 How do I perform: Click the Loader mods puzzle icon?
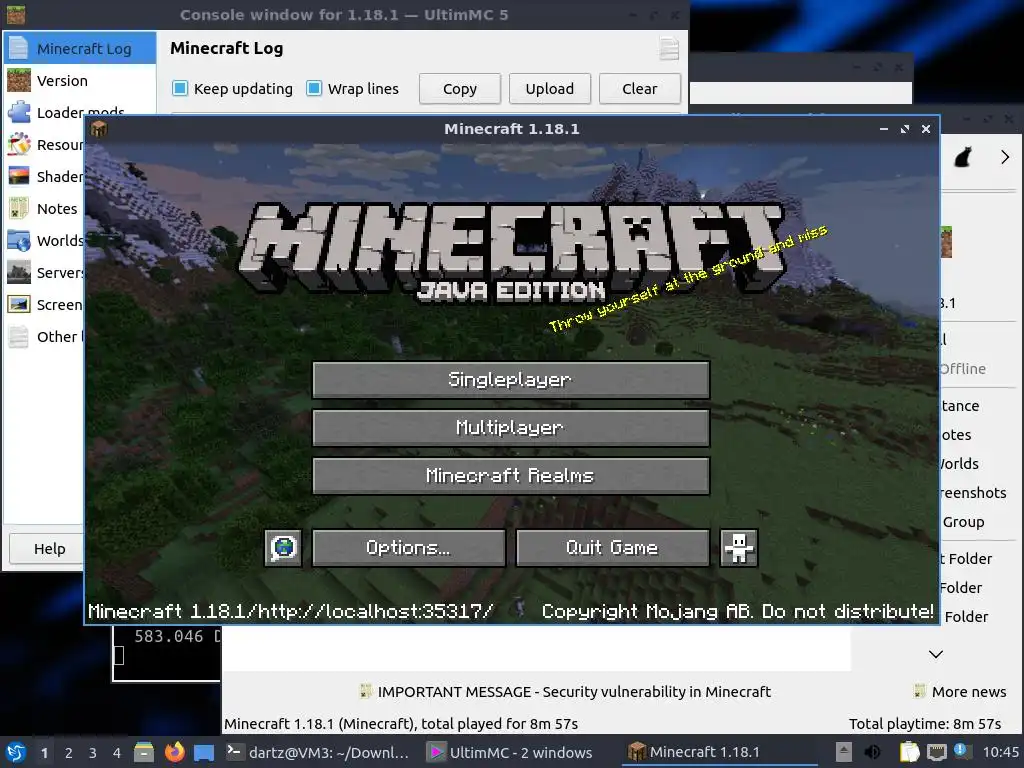pyautogui.click(x=19, y=112)
